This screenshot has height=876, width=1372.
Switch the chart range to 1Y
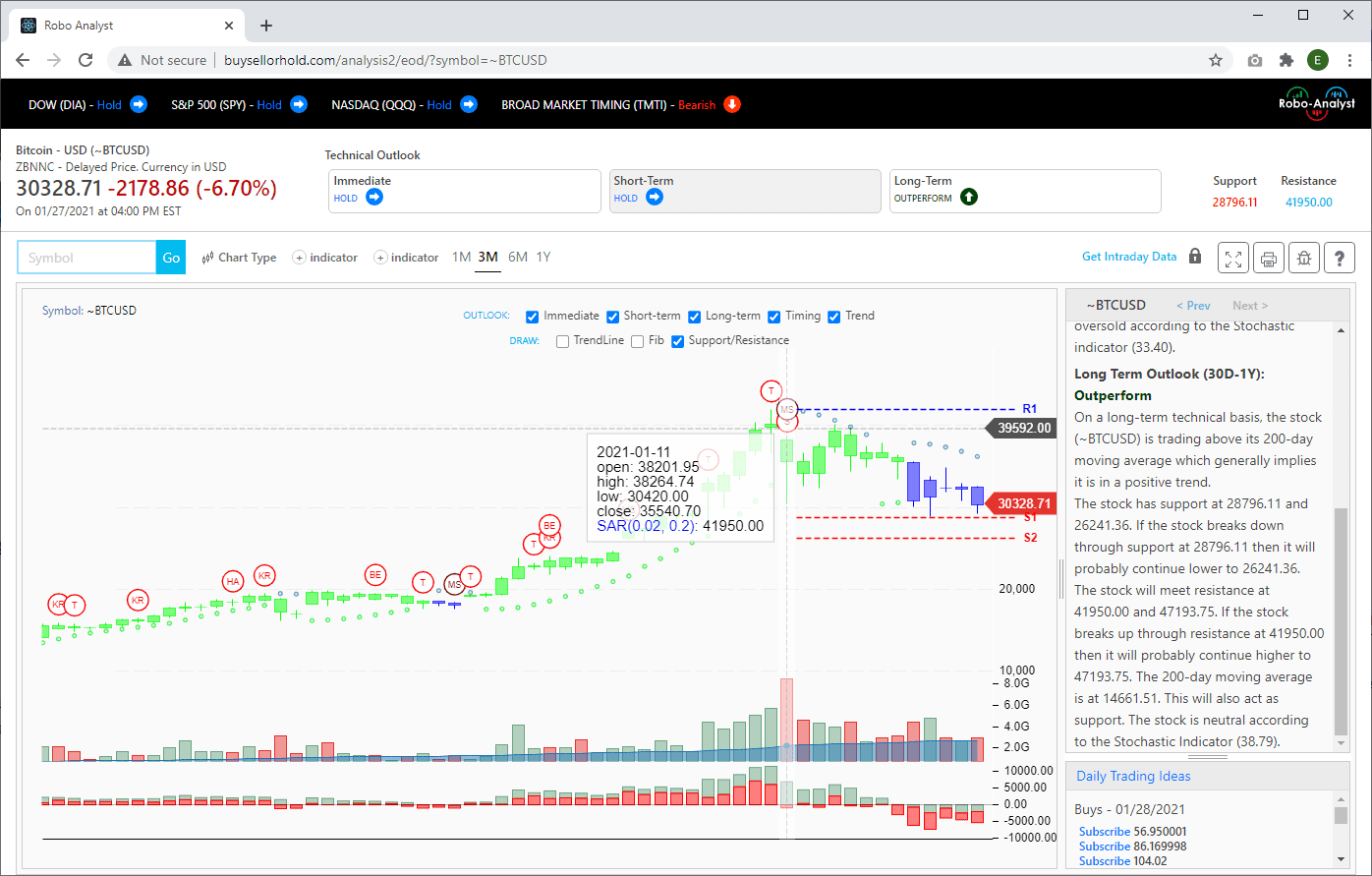[x=543, y=258]
